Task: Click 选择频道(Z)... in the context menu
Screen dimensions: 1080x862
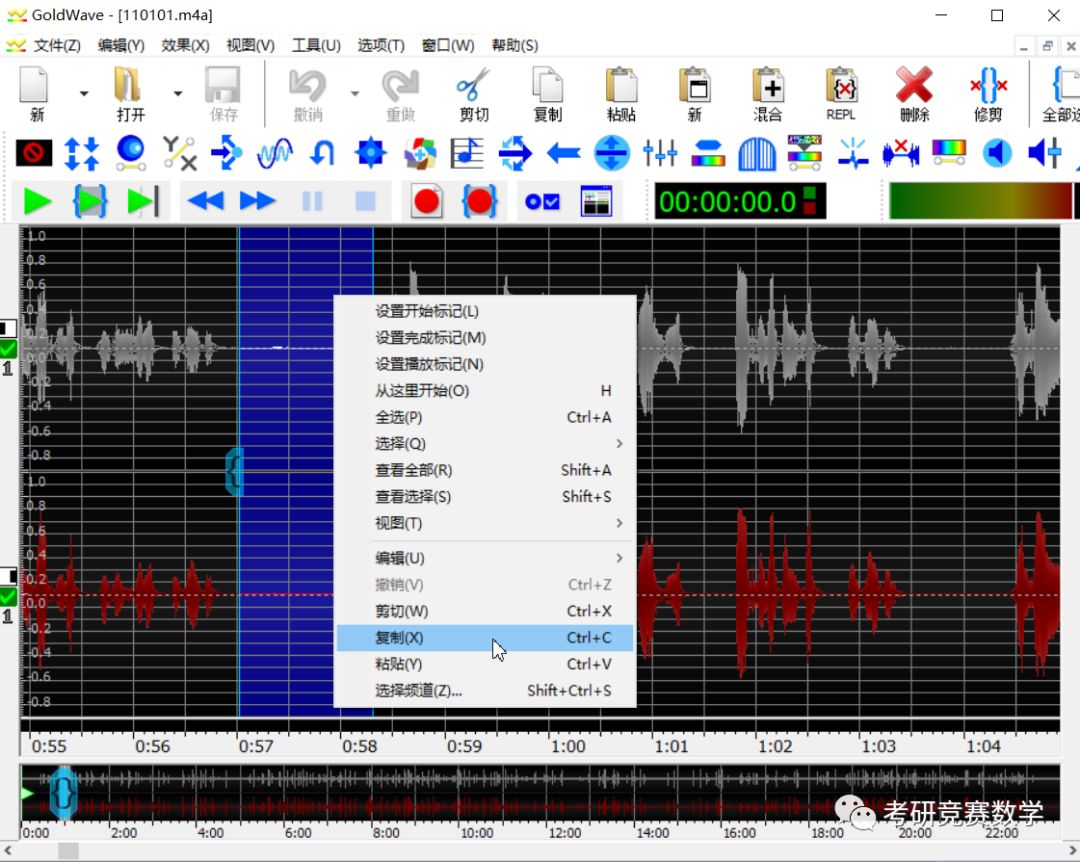Action: 485,690
